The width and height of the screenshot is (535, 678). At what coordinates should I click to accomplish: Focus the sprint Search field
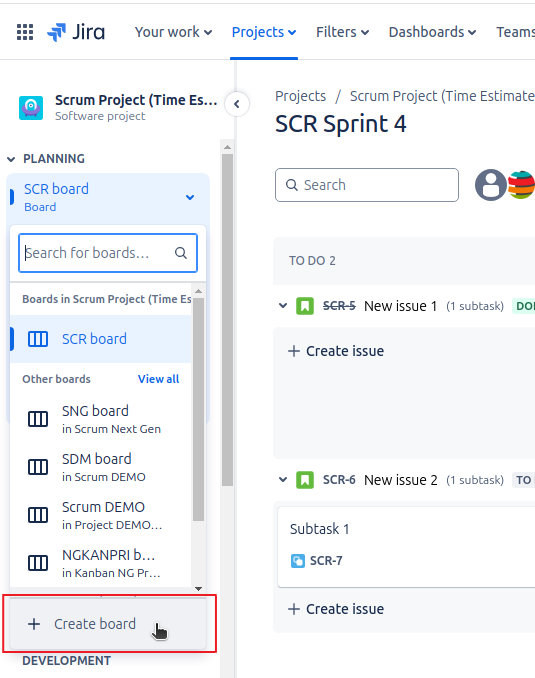click(x=367, y=185)
